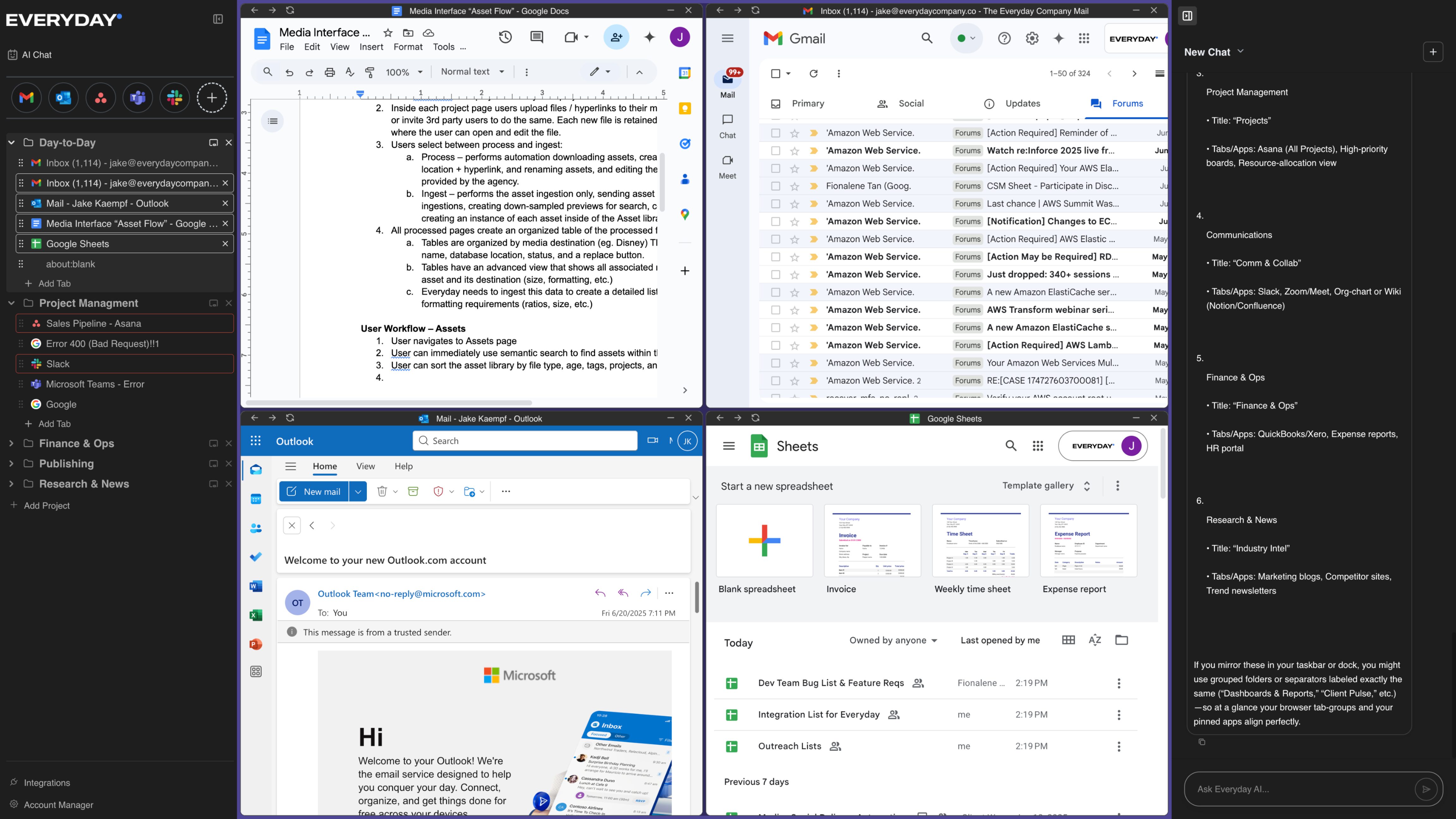Expand the Publishing project folder

[11, 464]
